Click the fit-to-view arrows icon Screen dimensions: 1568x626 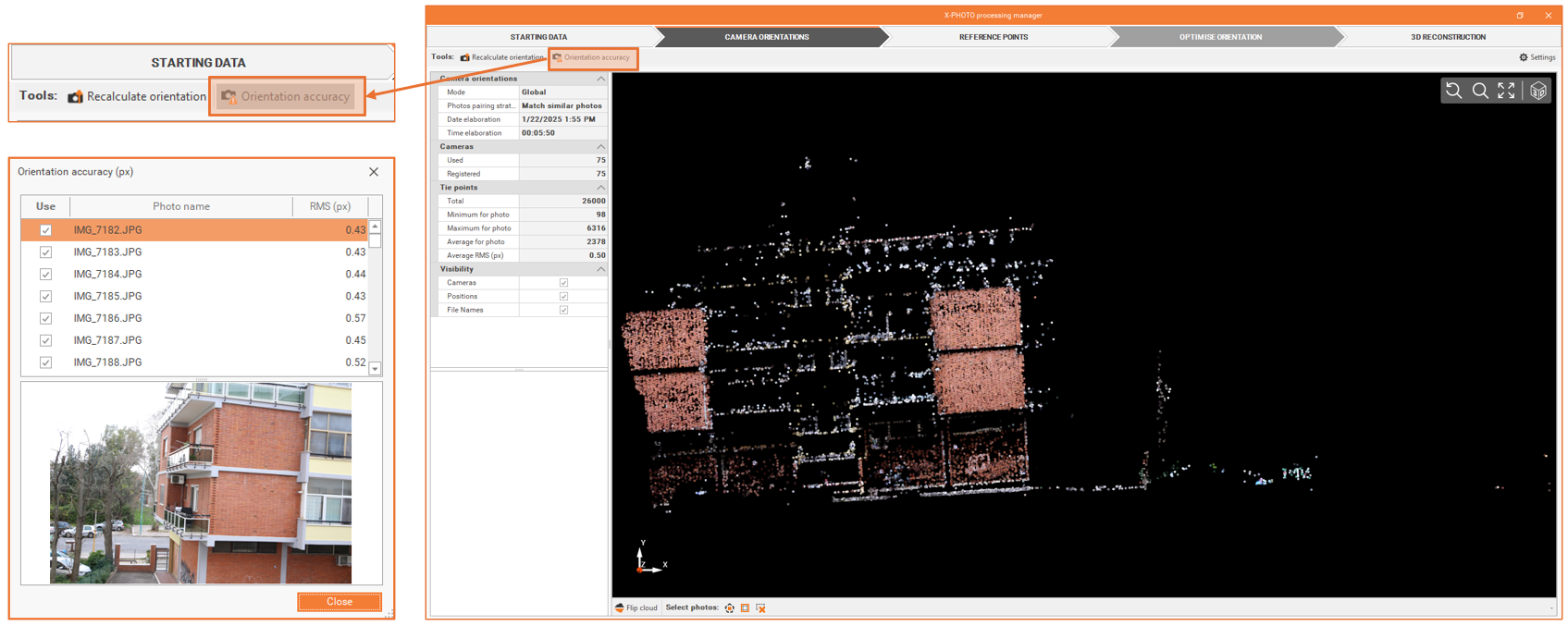[1507, 91]
